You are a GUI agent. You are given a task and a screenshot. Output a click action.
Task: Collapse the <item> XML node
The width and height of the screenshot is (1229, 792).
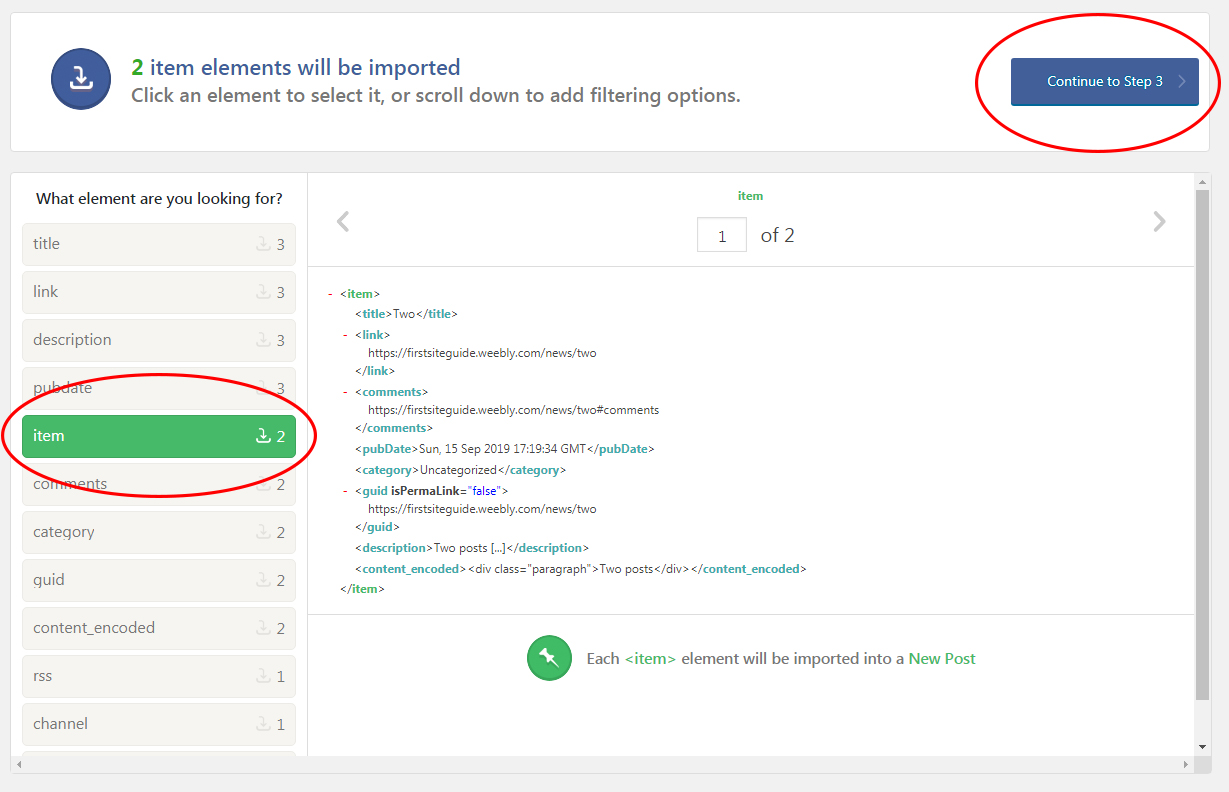[x=330, y=293]
